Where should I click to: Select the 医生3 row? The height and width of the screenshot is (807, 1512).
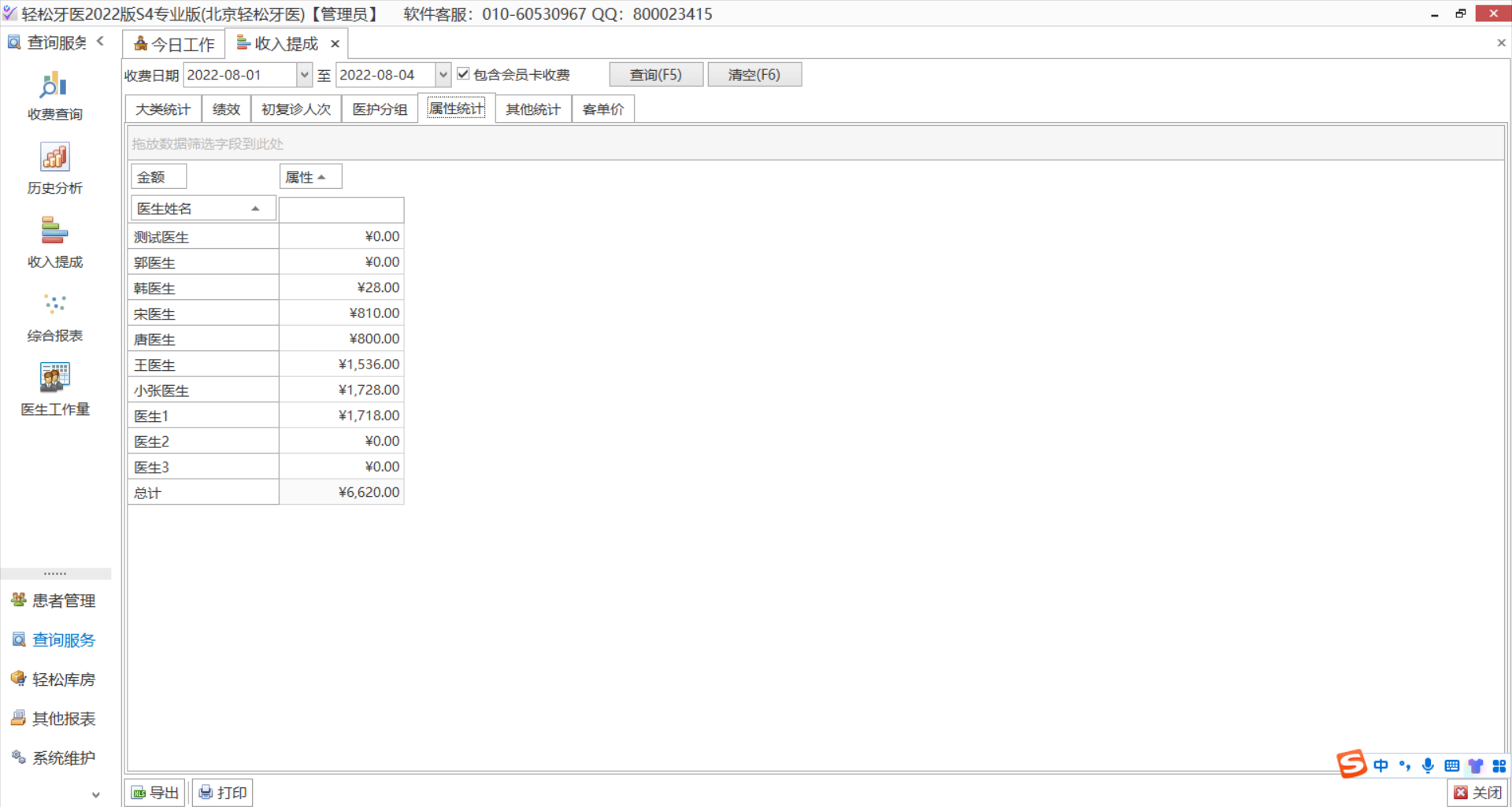point(203,467)
